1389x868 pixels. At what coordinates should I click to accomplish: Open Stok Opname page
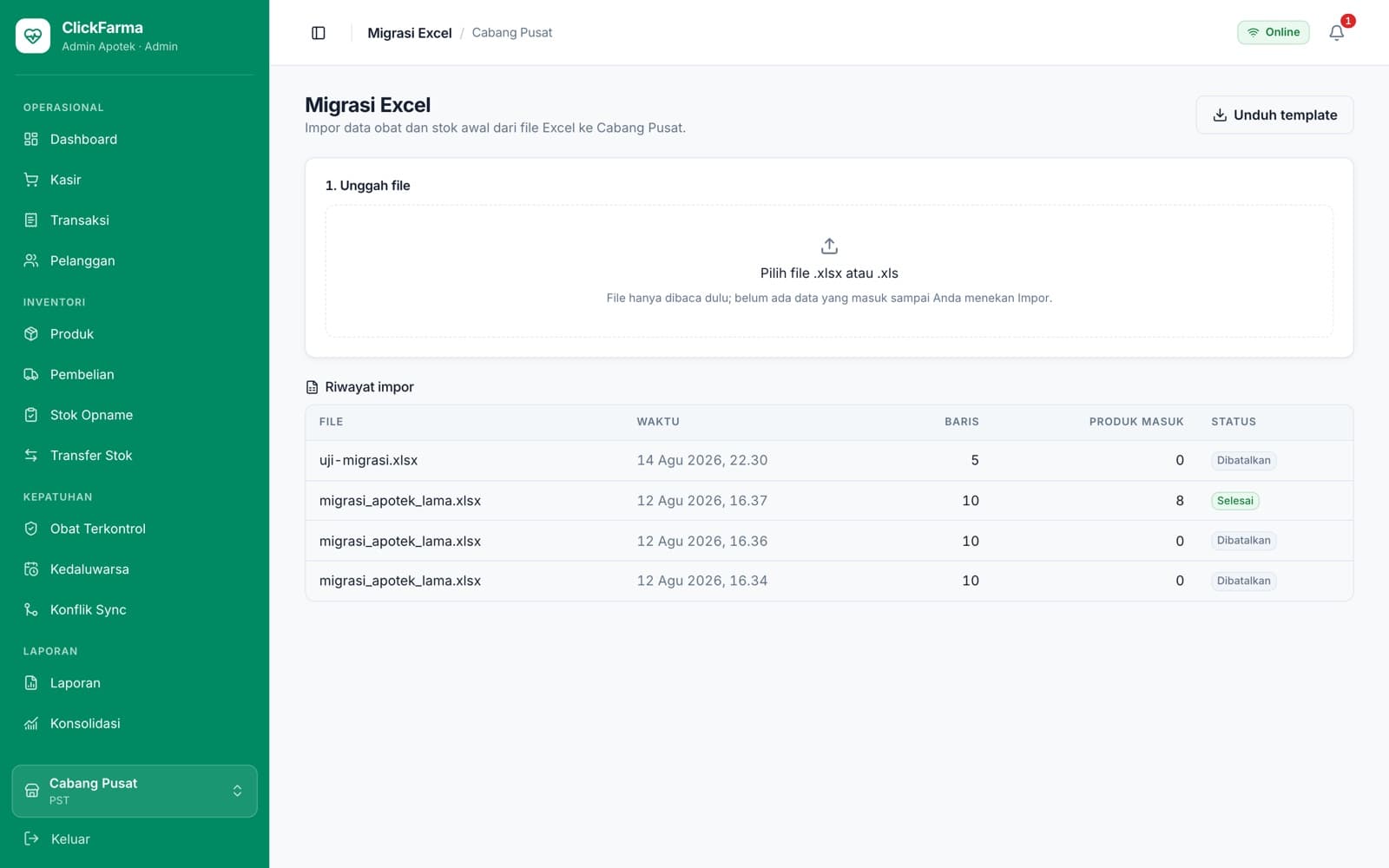pos(135,415)
